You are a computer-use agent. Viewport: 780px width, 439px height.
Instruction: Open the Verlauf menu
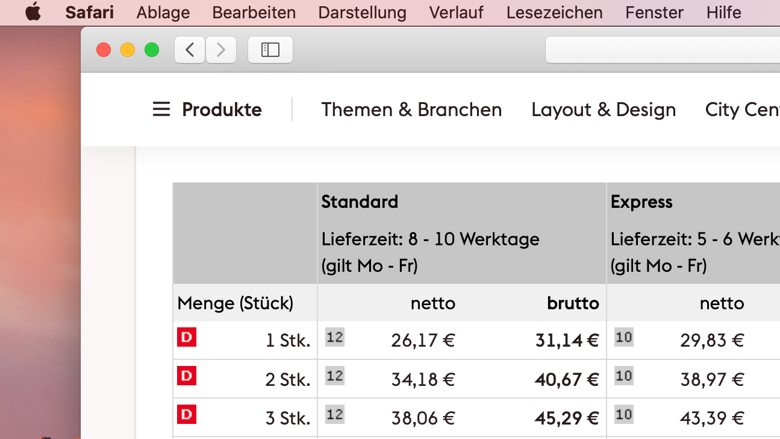click(x=456, y=12)
